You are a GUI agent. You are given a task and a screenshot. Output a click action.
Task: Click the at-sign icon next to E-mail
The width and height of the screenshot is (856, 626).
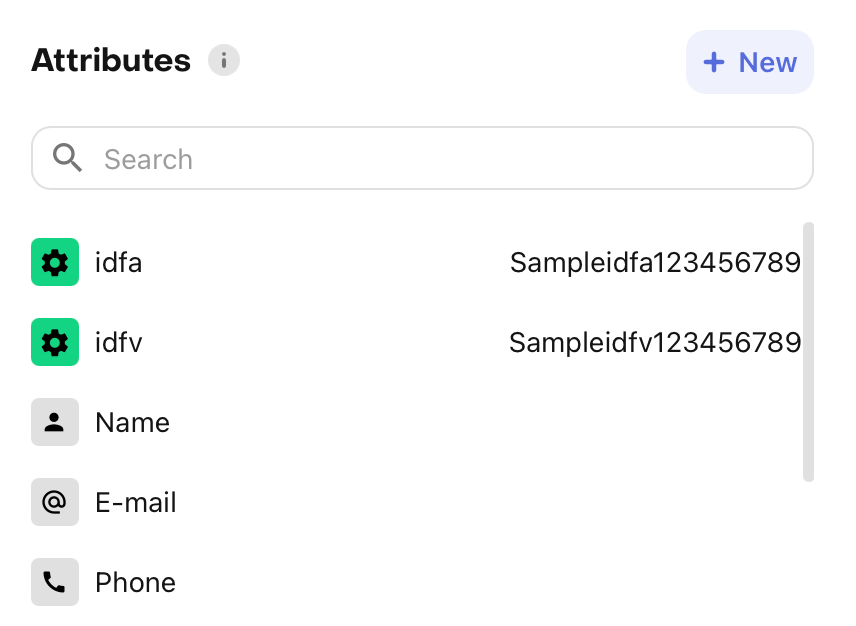[x=55, y=502]
